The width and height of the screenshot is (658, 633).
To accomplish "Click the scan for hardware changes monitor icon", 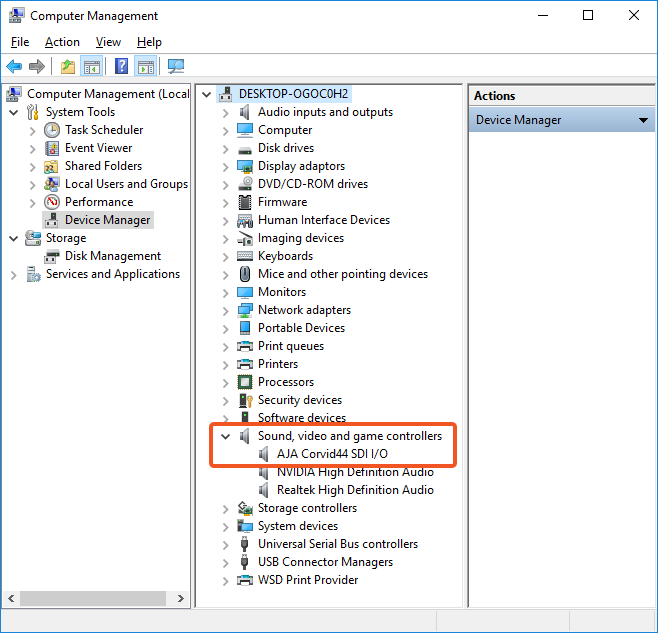I will point(176,67).
